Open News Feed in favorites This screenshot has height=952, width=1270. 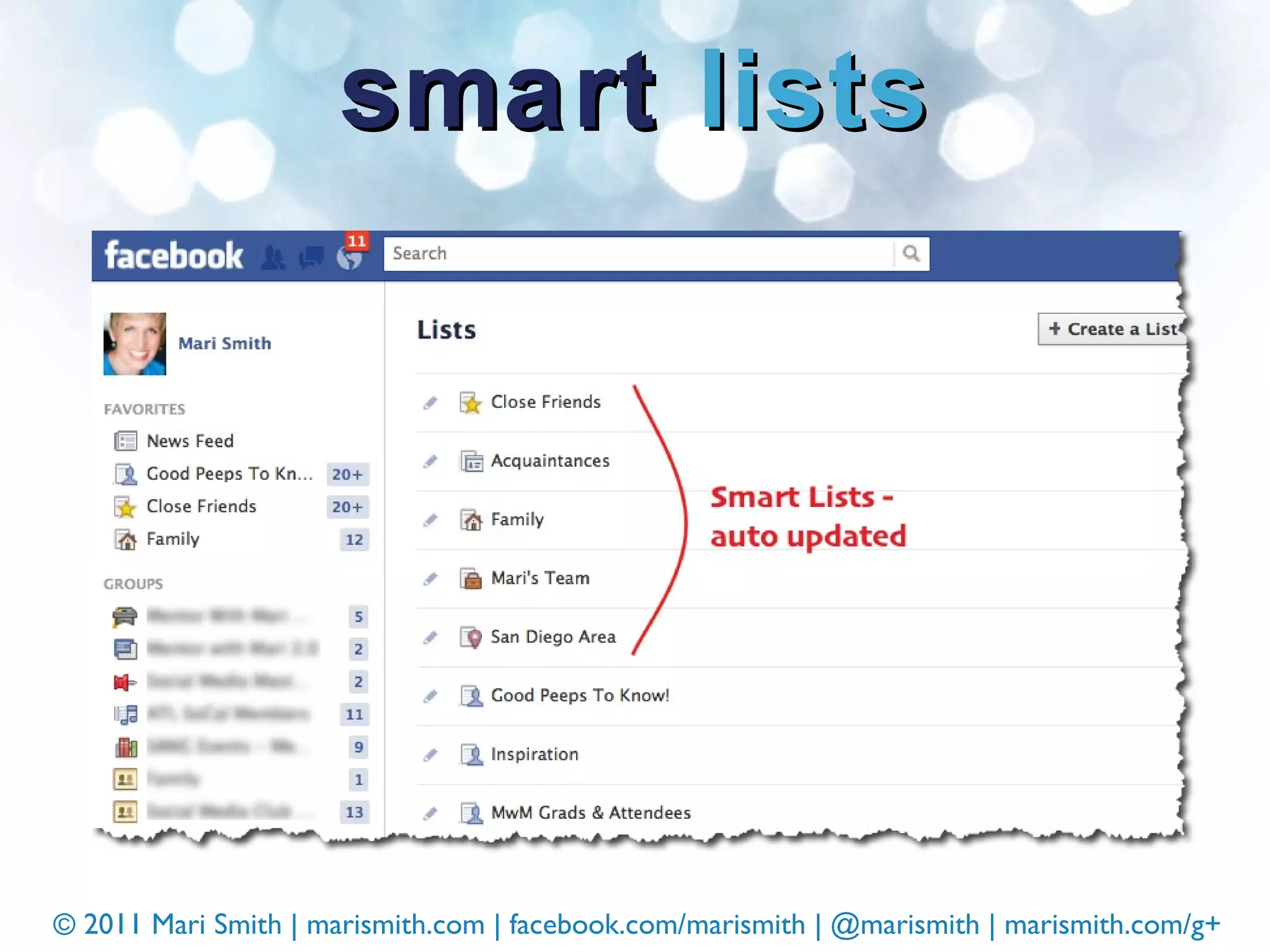(x=190, y=441)
